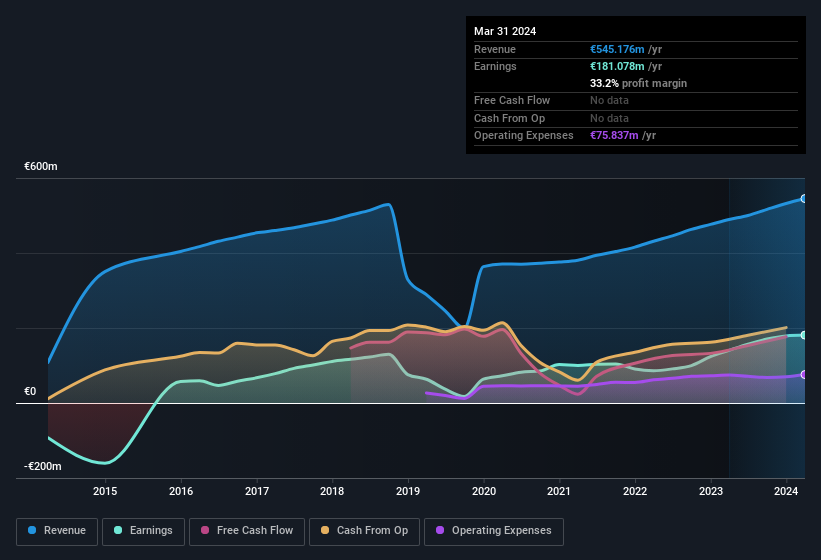The height and width of the screenshot is (560, 821).
Task: Click the Revenue tooltip row label
Action: coord(495,49)
